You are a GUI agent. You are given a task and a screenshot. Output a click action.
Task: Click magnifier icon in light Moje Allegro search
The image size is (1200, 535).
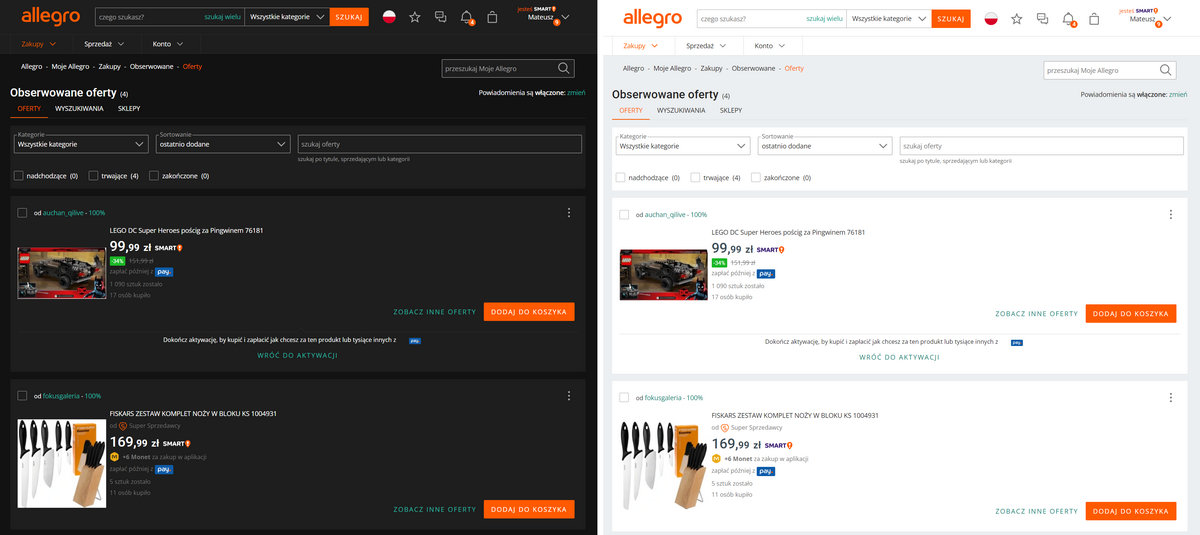1167,70
